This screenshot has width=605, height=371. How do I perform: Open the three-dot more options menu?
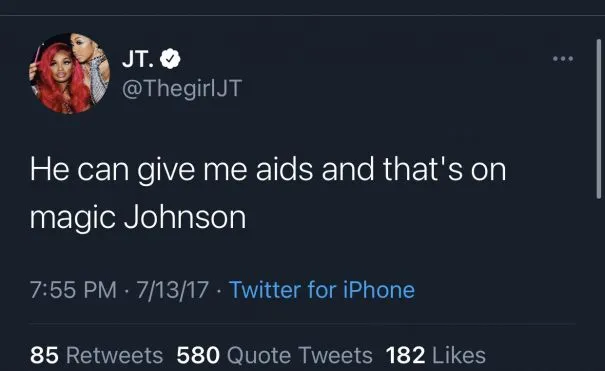click(563, 59)
